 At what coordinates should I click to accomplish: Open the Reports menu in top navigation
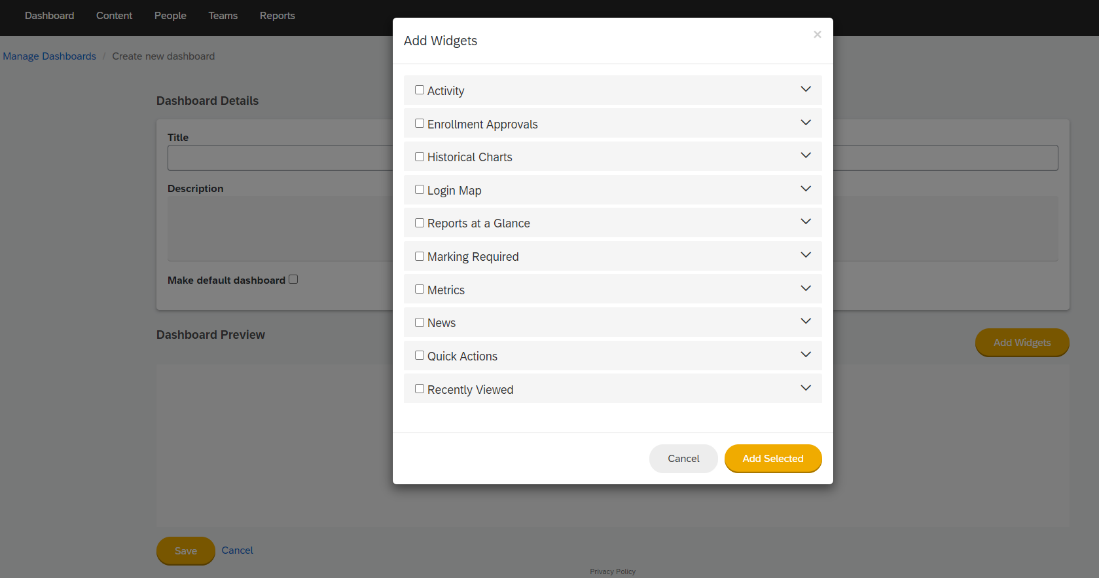point(277,15)
